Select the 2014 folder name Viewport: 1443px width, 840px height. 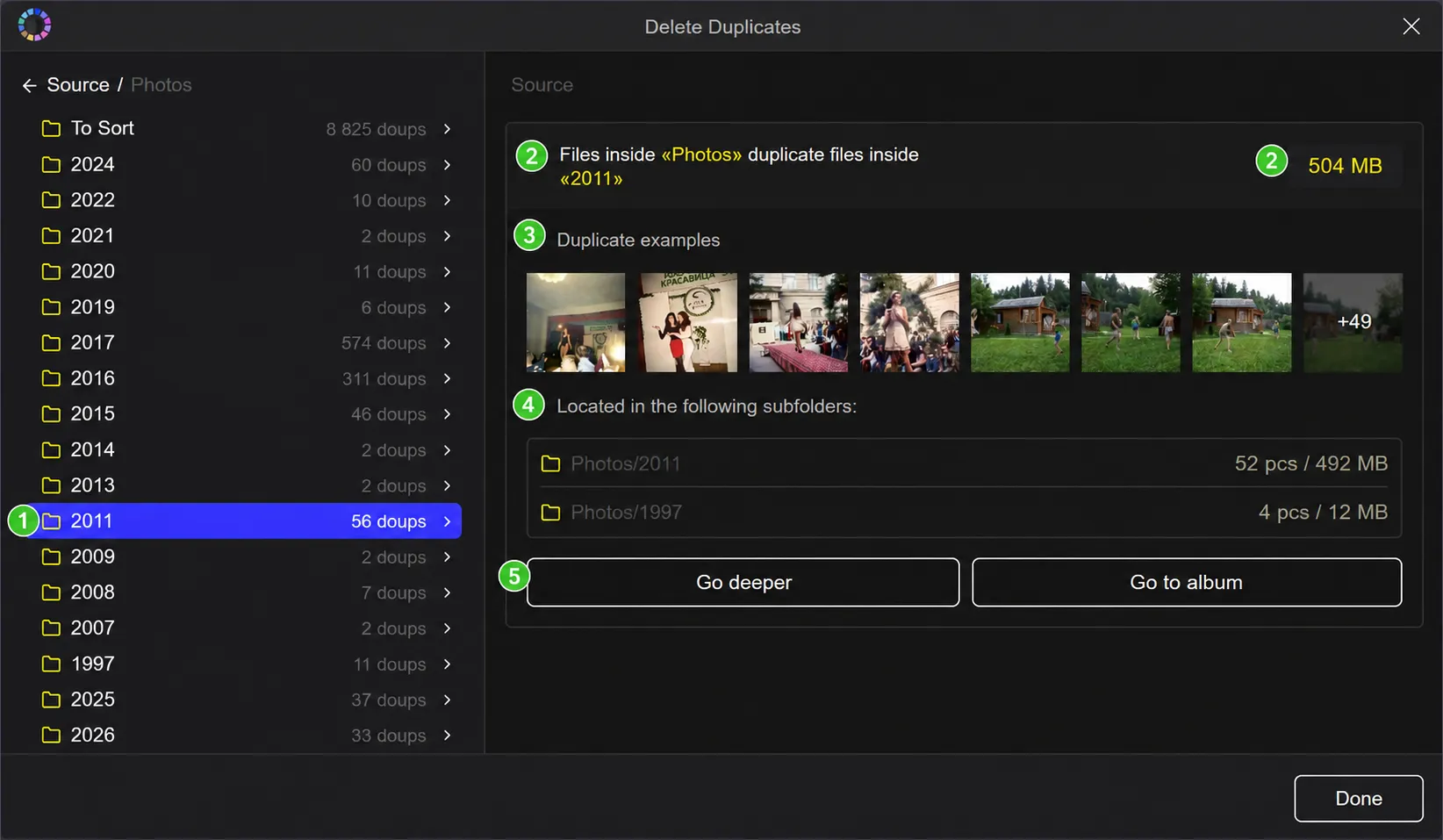[x=93, y=450]
